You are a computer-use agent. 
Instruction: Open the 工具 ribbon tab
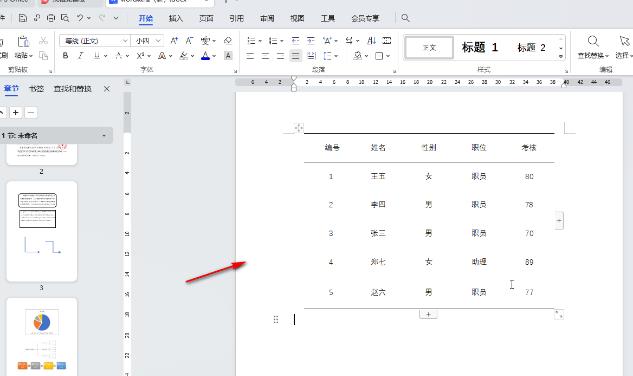[x=328, y=18]
